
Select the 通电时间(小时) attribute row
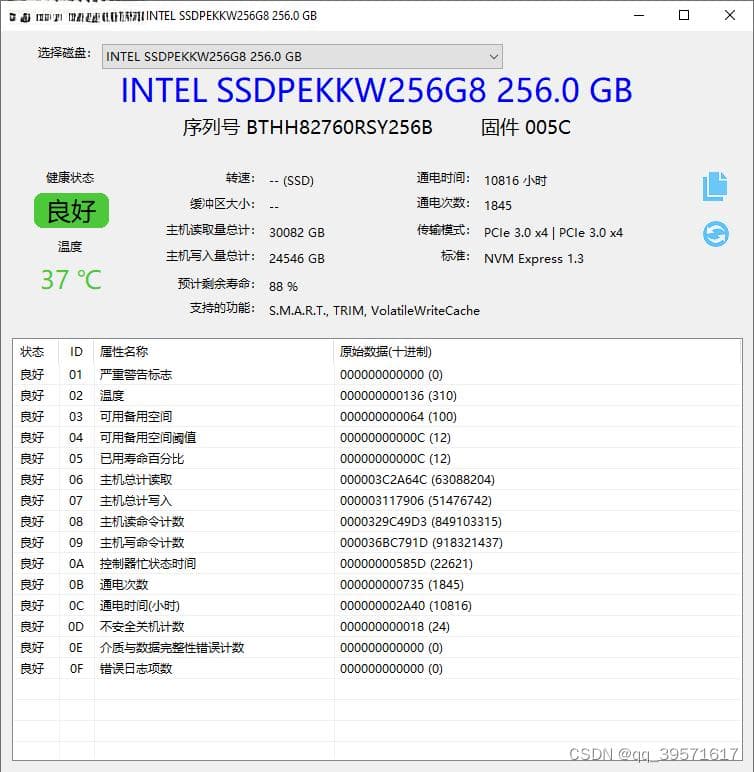point(377,606)
